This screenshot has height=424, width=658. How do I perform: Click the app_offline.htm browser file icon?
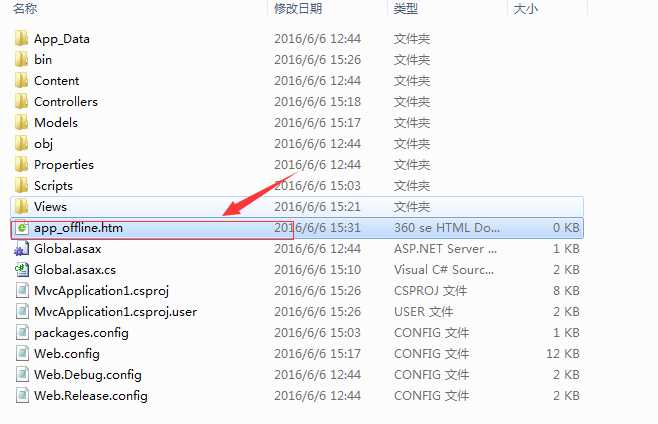click(21, 228)
